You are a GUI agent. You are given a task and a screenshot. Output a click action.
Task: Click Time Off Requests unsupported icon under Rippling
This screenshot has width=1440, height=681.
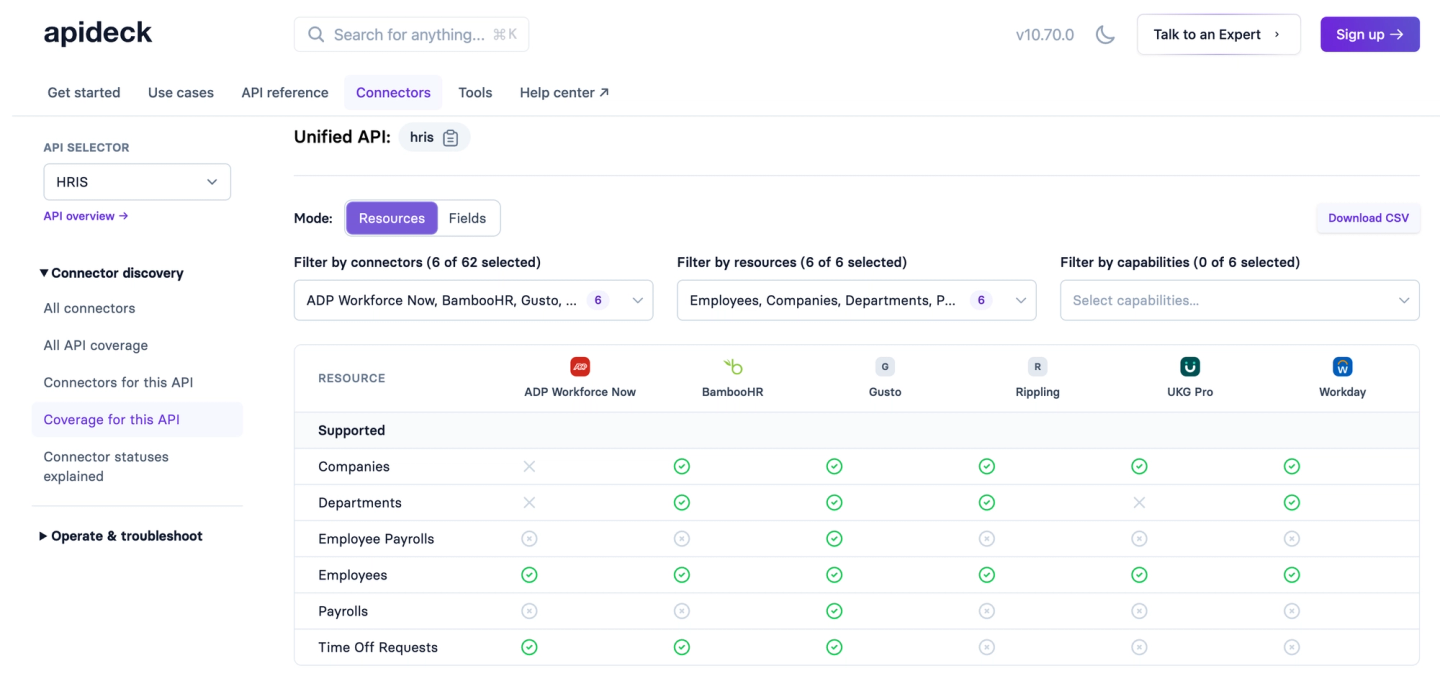[987, 647]
